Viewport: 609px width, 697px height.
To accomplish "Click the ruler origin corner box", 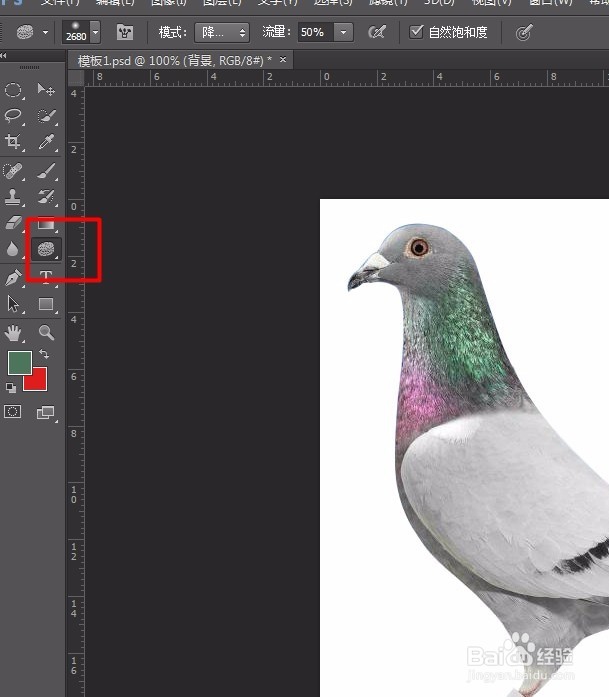I will click(x=76, y=77).
